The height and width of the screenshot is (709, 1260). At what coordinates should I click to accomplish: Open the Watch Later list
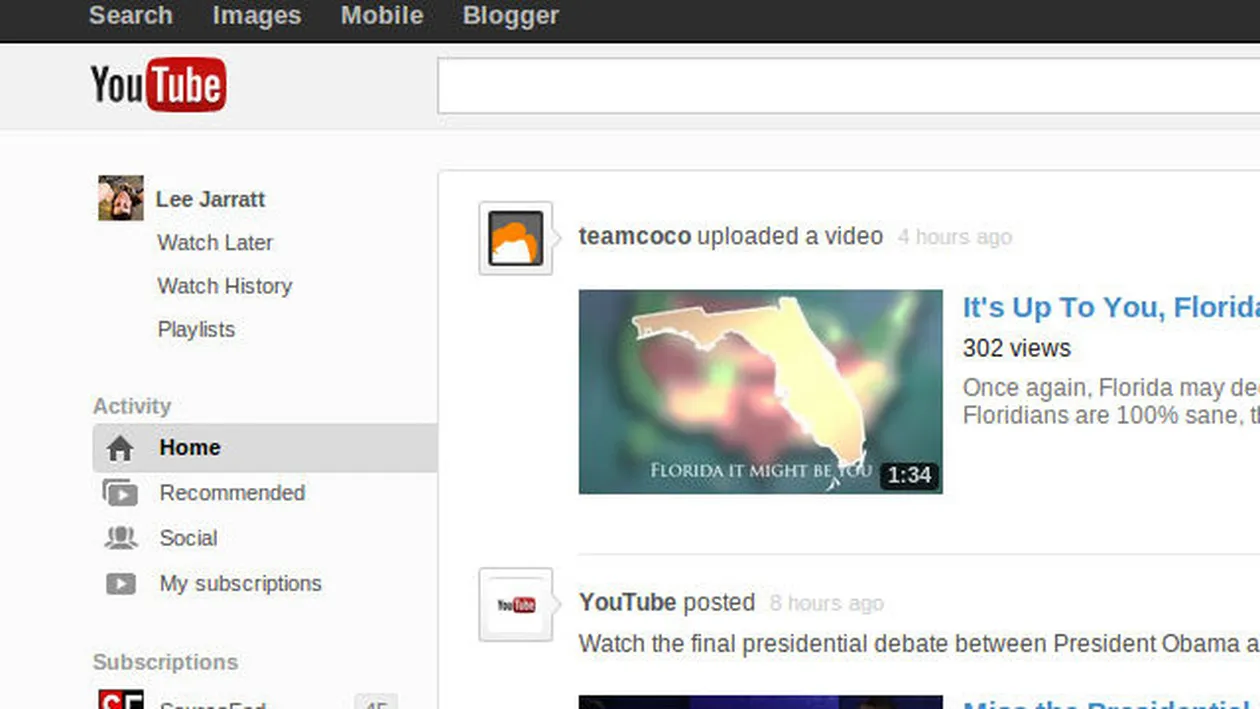(x=215, y=243)
